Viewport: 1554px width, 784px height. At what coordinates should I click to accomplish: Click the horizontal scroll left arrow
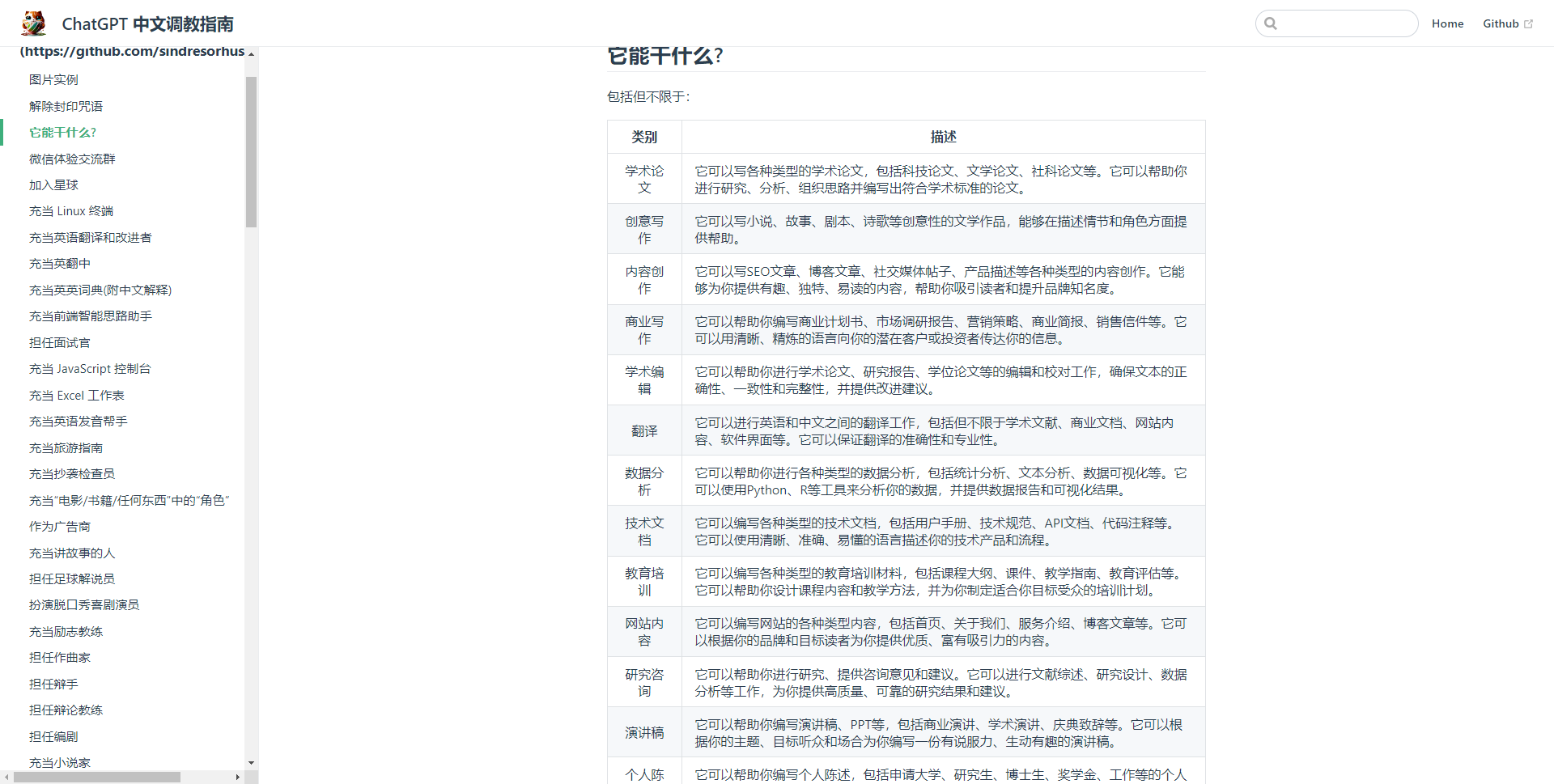[x=6, y=777]
